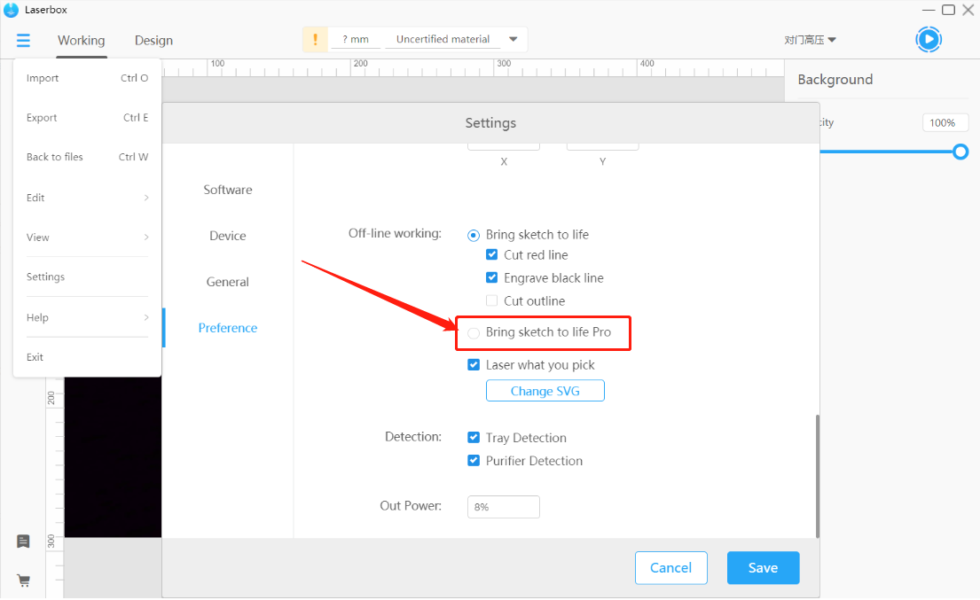Click the Change SVG button

pyautogui.click(x=545, y=391)
